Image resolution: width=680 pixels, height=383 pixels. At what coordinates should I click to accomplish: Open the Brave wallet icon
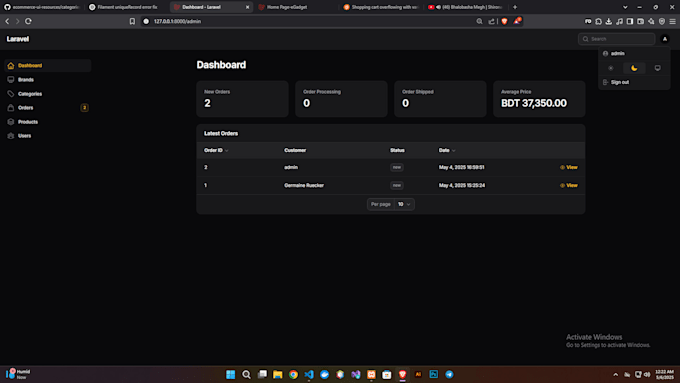pyautogui.click(x=641, y=21)
